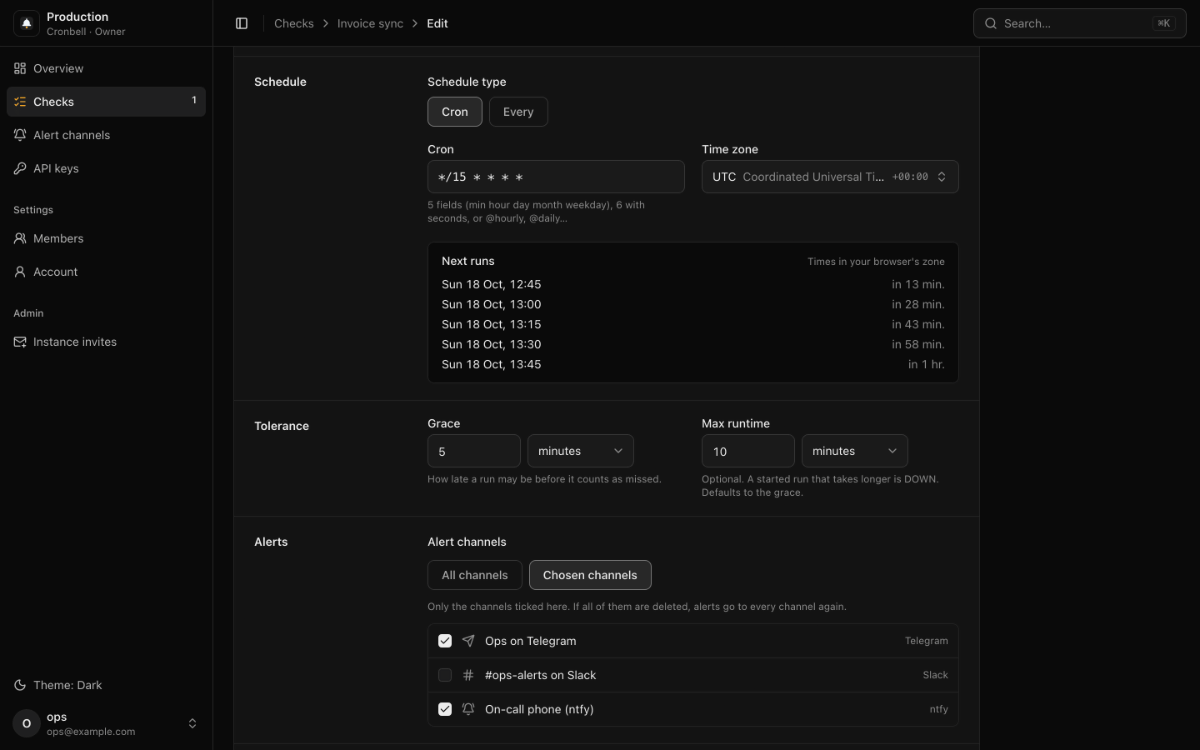Select Every schedule type

tap(518, 112)
